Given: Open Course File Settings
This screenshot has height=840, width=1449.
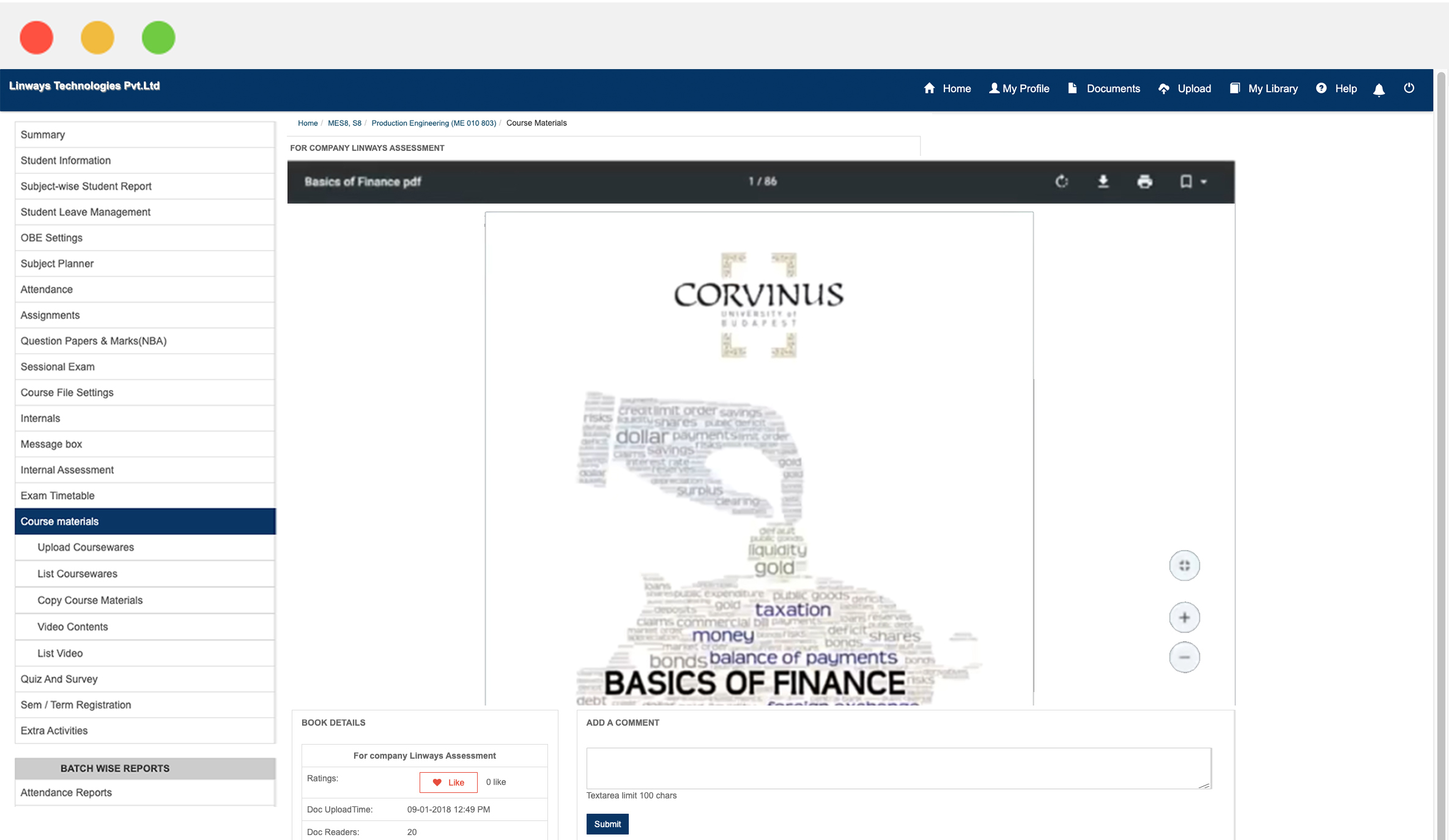Looking at the screenshot, I should (x=145, y=392).
